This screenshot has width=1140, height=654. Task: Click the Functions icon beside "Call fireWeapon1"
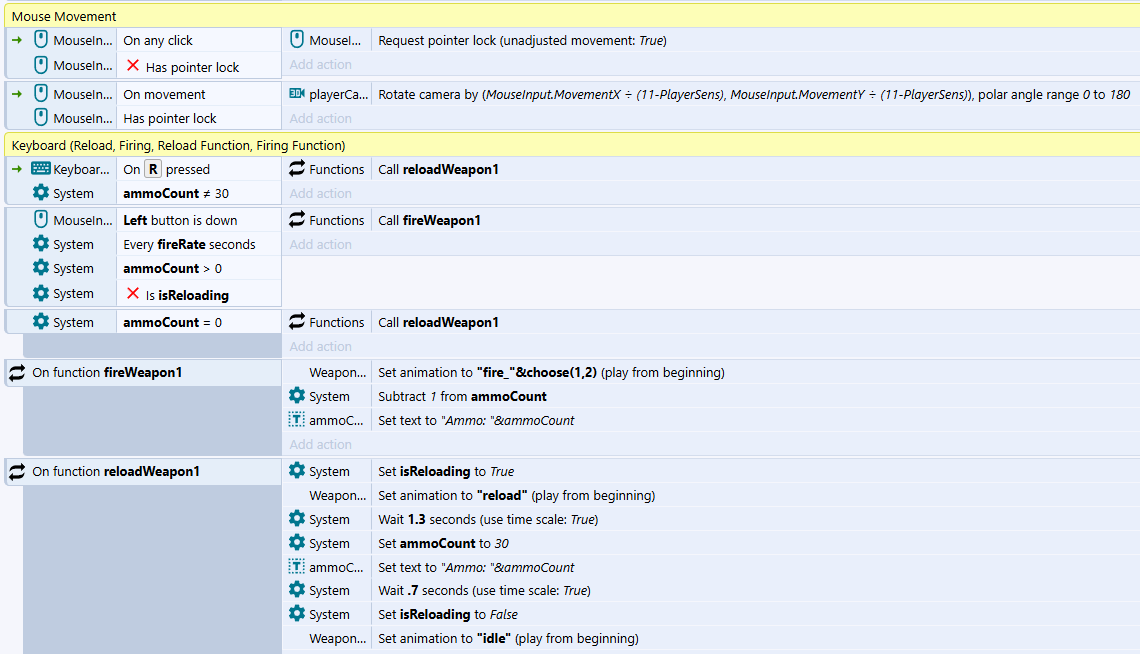pyautogui.click(x=297, y=220)
